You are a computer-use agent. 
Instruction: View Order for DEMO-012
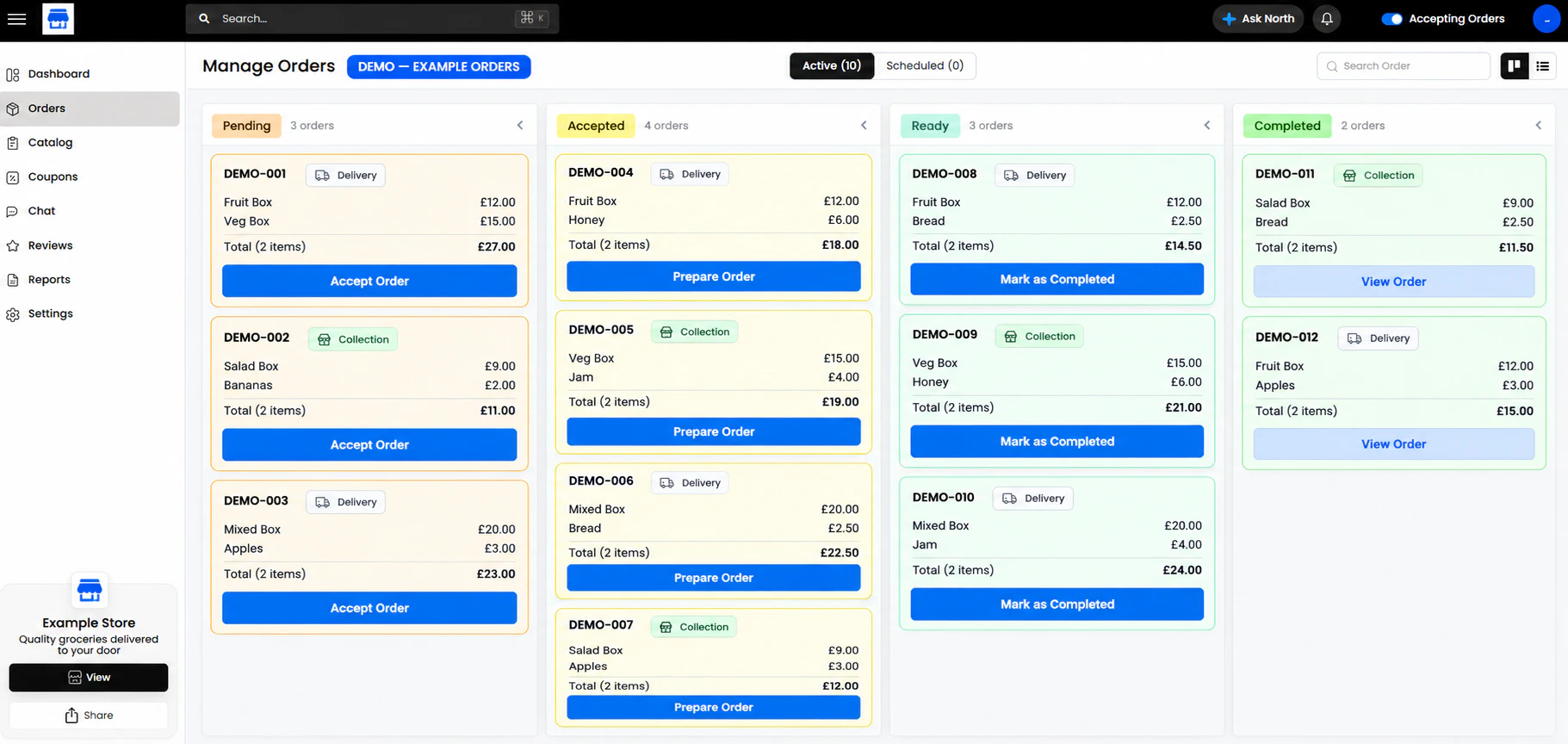point(1394,444)
